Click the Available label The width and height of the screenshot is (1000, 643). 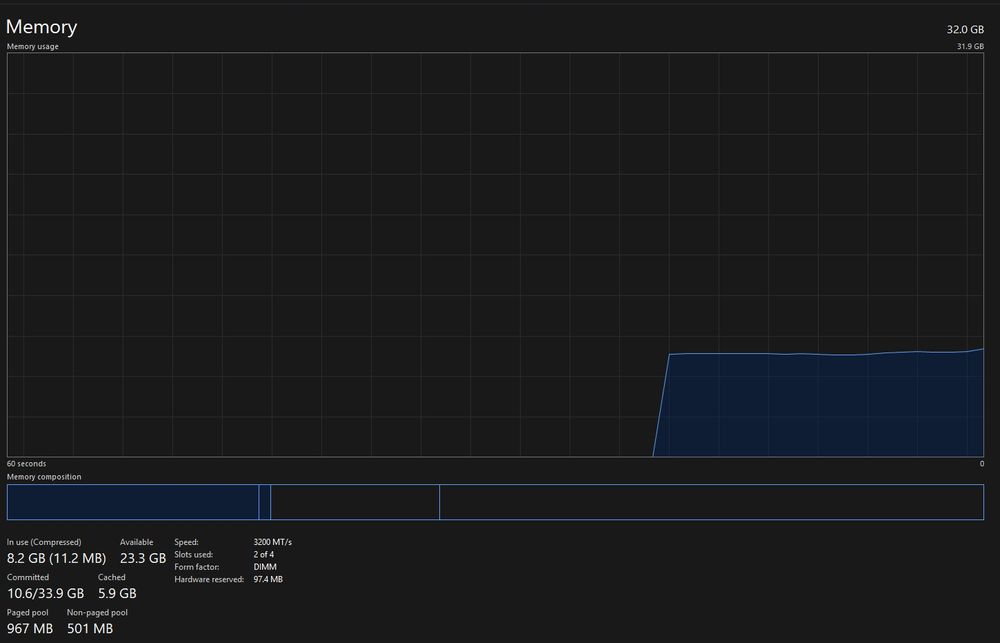136,542
